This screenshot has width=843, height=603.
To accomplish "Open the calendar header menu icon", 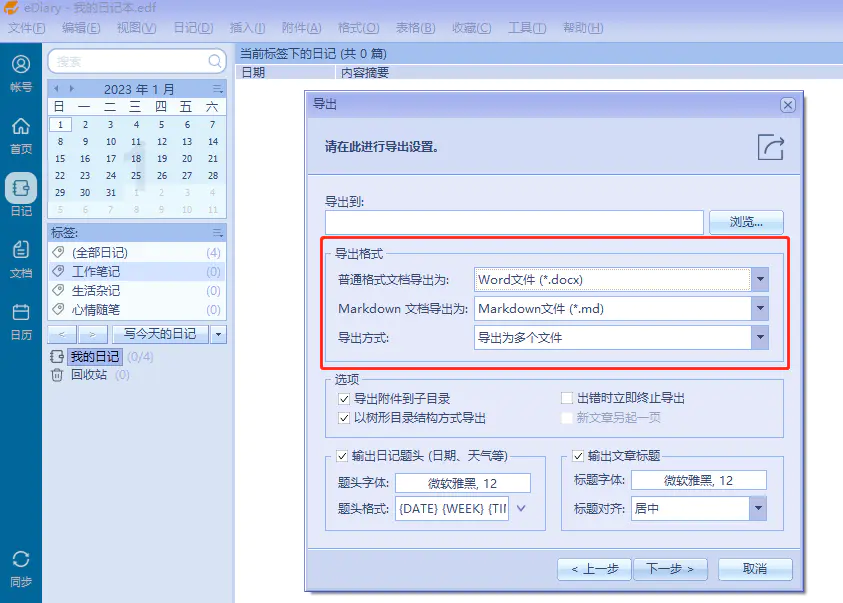I will coord(217,89).
